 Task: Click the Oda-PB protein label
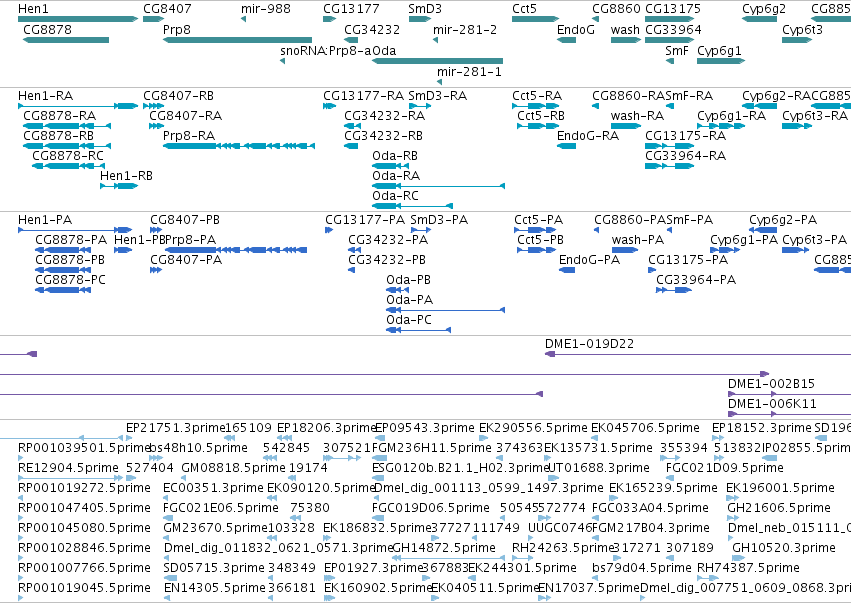click(408, 280)
